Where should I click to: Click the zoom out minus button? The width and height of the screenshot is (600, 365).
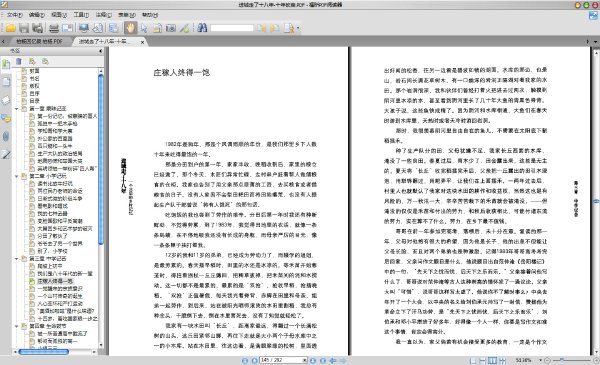click(x=547, y=360)
